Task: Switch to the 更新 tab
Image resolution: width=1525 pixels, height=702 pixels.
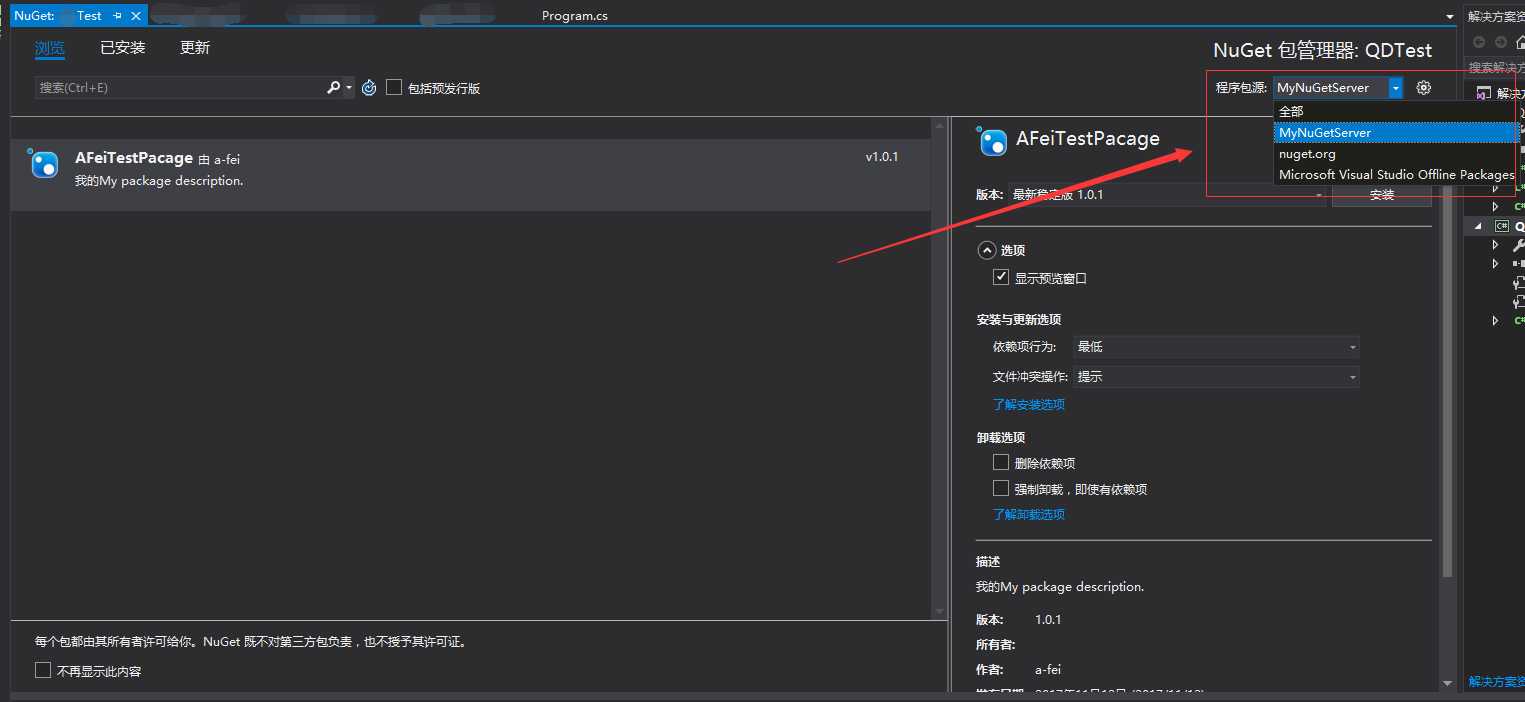Action: pyautogui.click(x=195, y=48)
